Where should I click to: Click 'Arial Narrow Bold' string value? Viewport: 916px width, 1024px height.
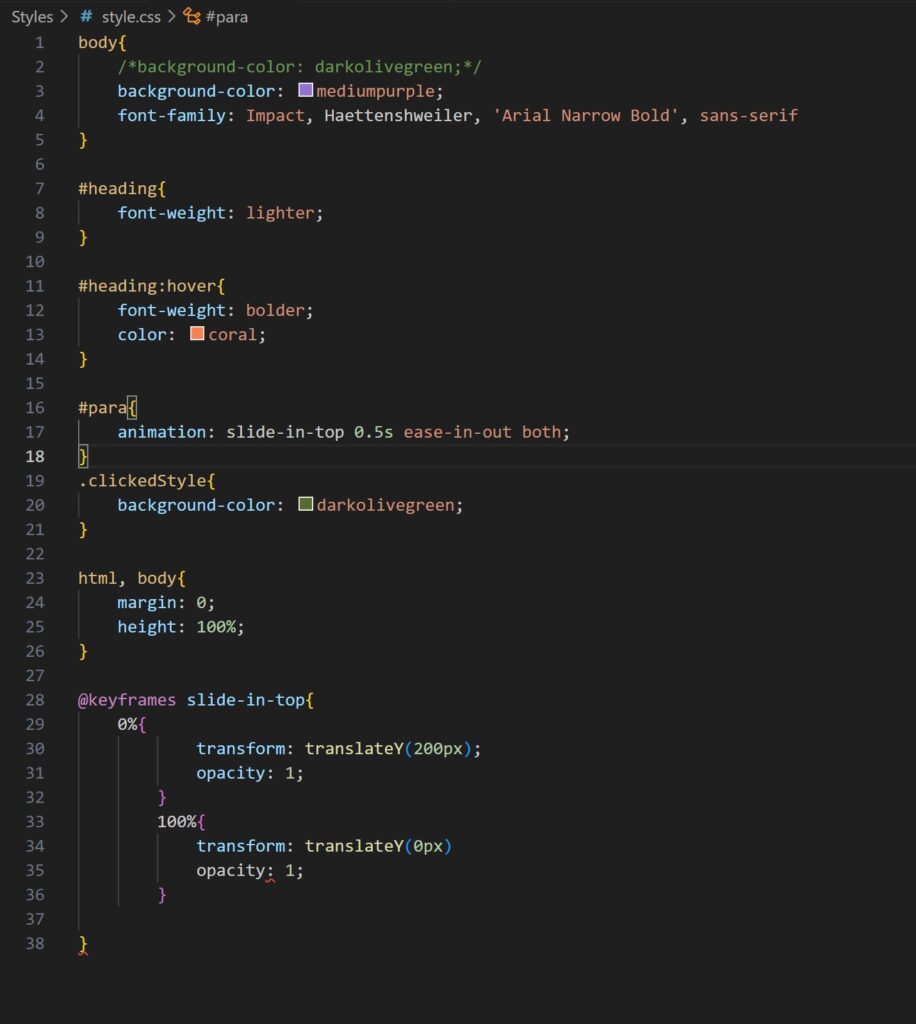[x=586, y=116]
